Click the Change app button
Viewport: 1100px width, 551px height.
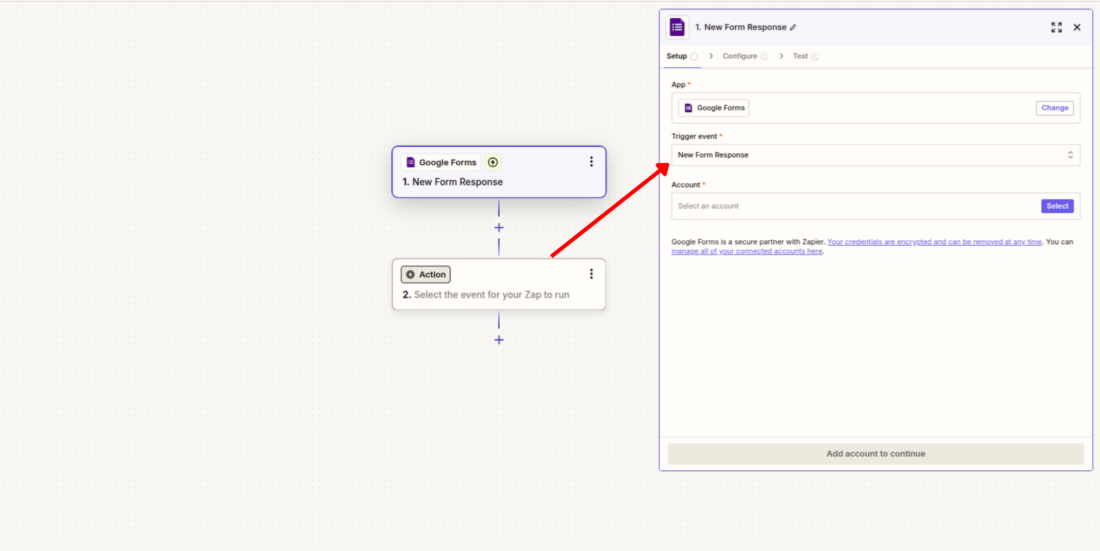click(1054, 108)
